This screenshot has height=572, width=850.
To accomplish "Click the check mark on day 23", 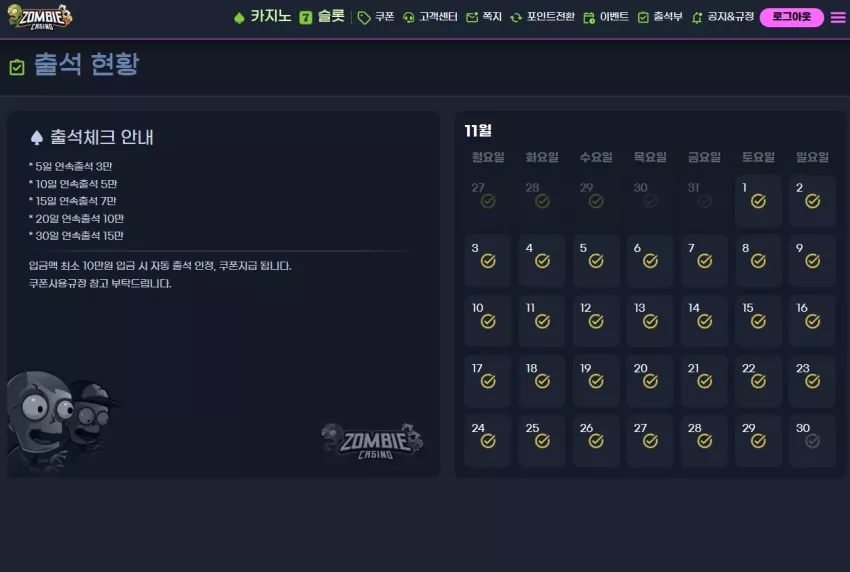I will tap(813, 381).
